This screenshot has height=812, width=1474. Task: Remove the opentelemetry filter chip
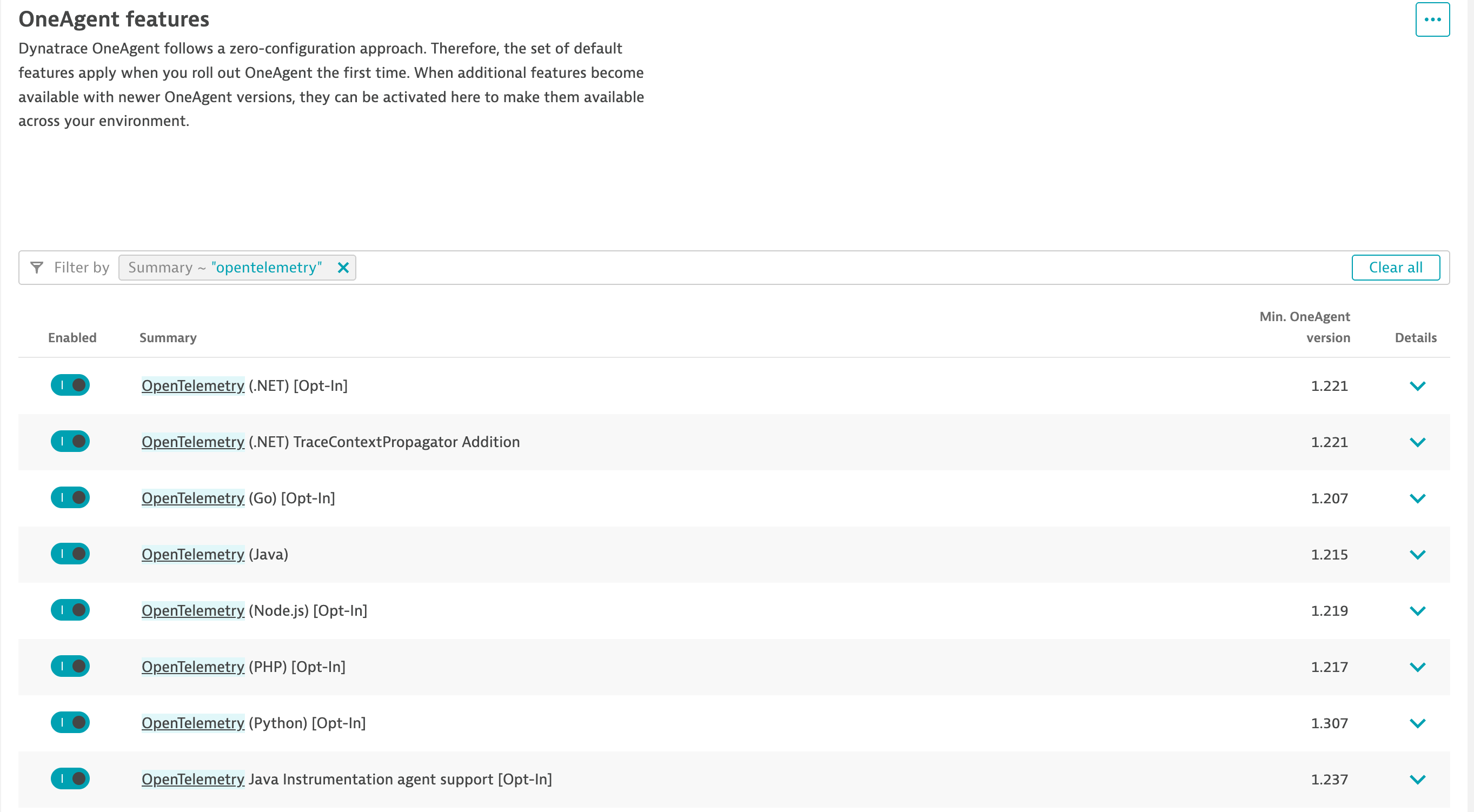(x=343, y=267)
